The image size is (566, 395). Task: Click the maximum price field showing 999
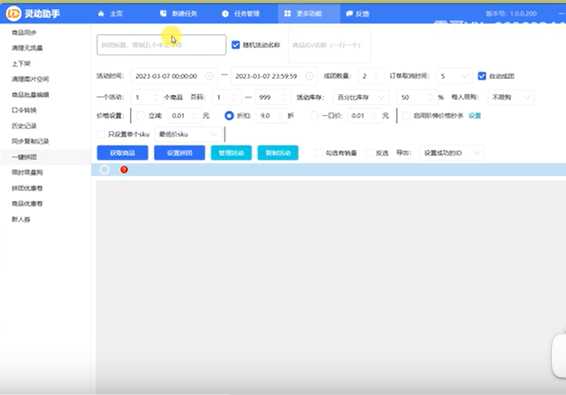coord(271,97)
